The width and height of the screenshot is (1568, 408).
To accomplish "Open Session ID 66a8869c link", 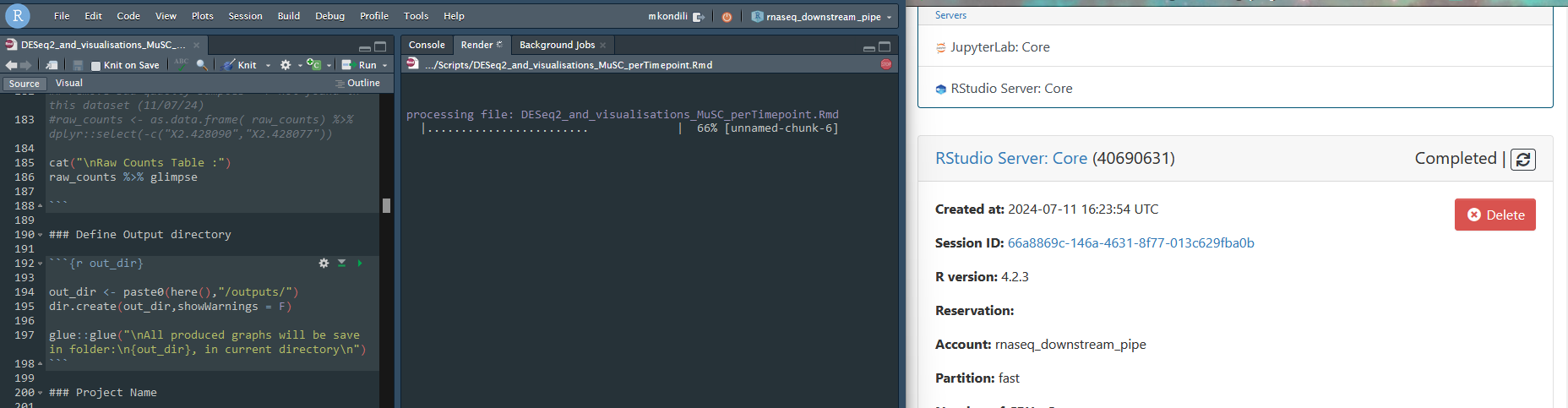I will coord(1131,243).
